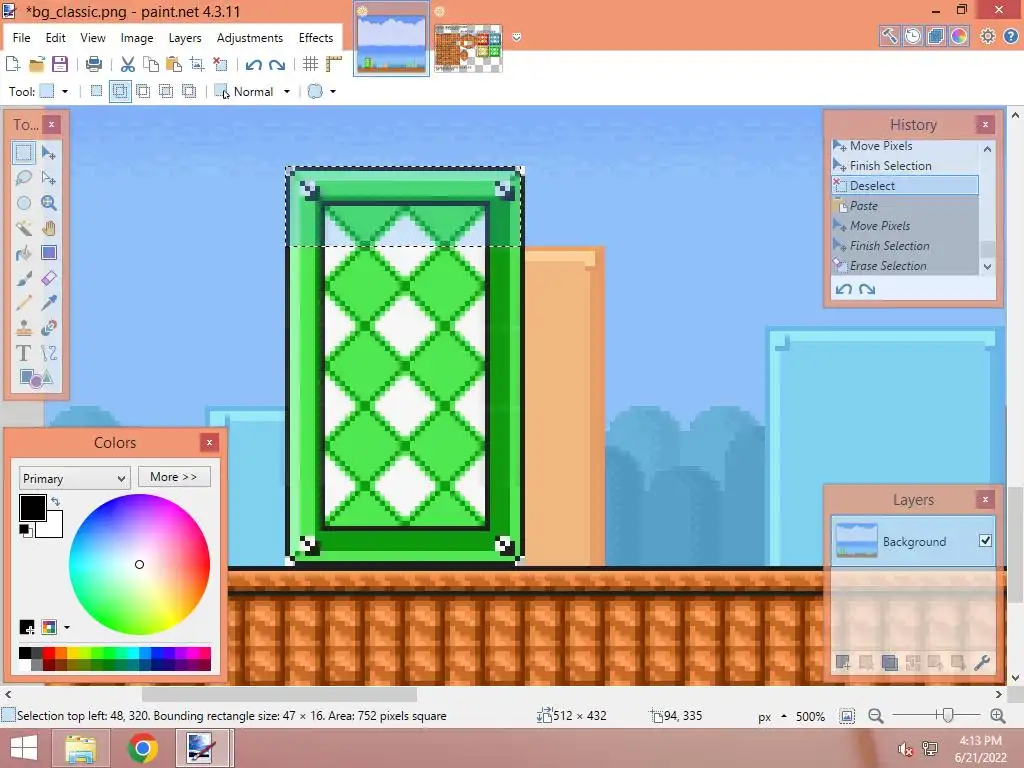This screenshot has height=768, width=1024.
Task: Toggle the Colors window button
Action: click(959, 36)
